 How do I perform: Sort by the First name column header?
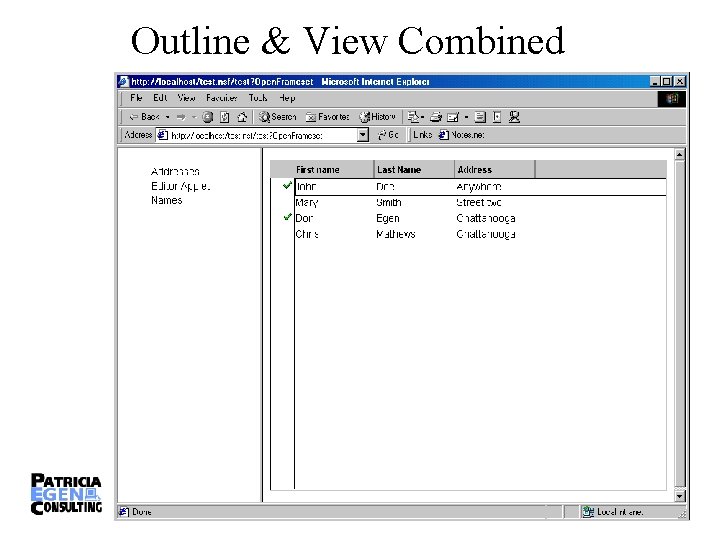[334, 169]
